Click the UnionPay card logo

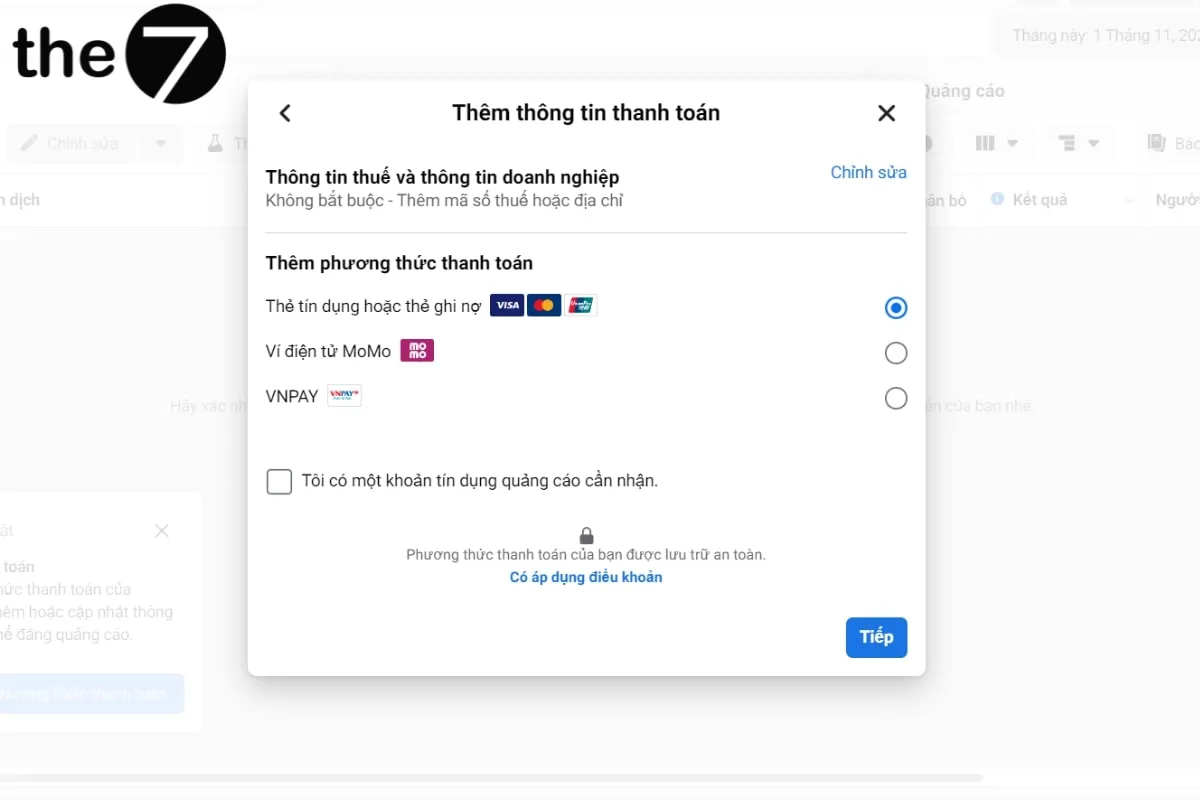[x=580, y=306]
